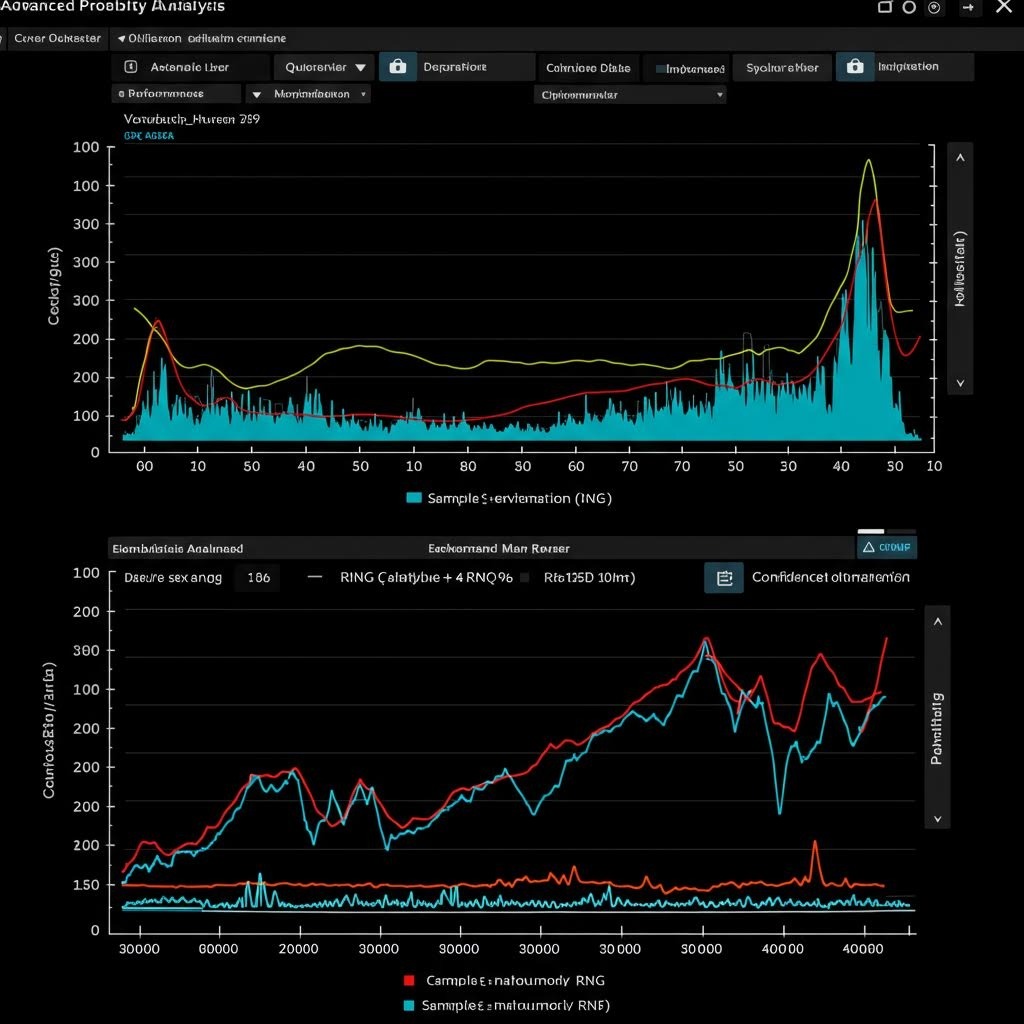Click the briefcase icon left of Inigiration
The image size is (1024, 1024).
coord(854,67)
